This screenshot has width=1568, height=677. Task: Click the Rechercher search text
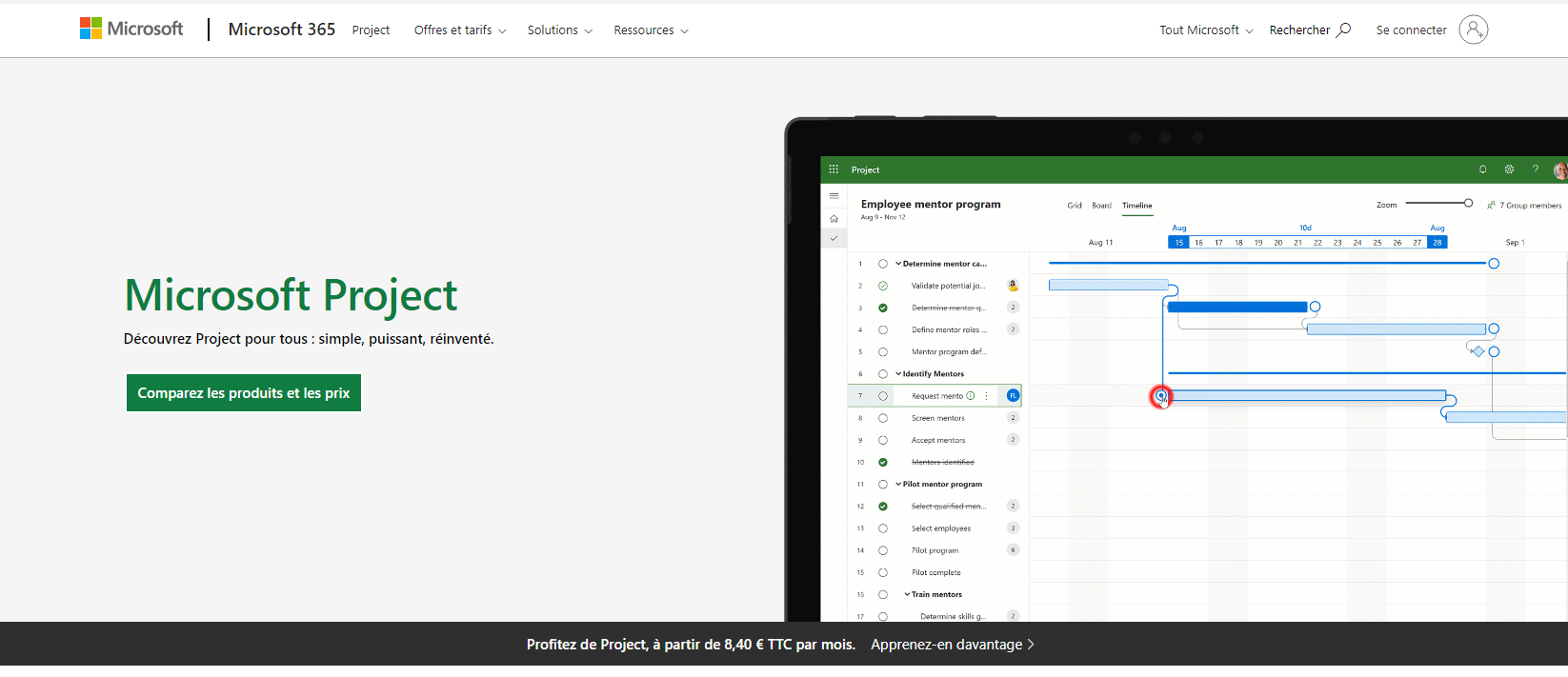1299,30
